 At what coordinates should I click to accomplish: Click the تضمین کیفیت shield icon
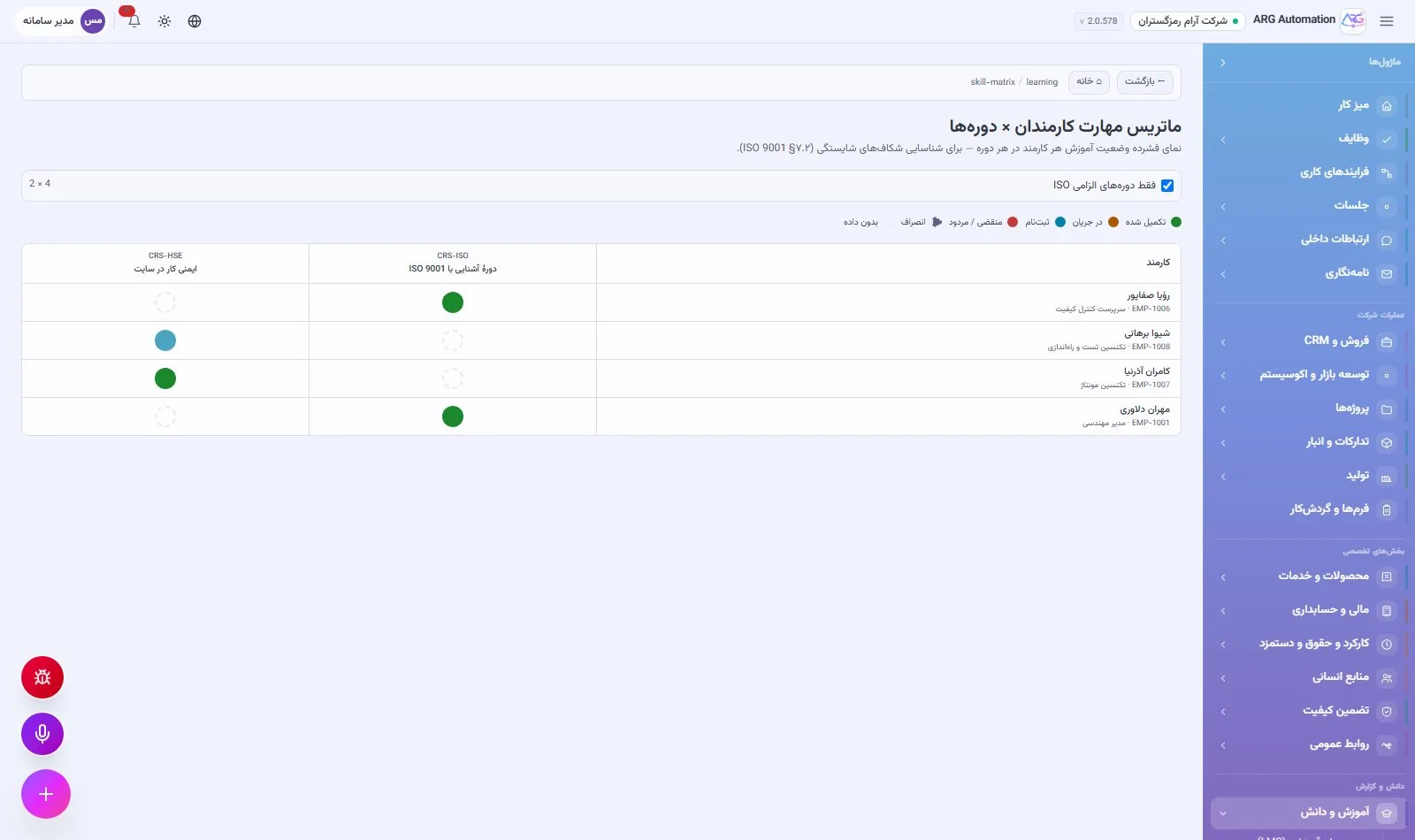pos(1387,712)
